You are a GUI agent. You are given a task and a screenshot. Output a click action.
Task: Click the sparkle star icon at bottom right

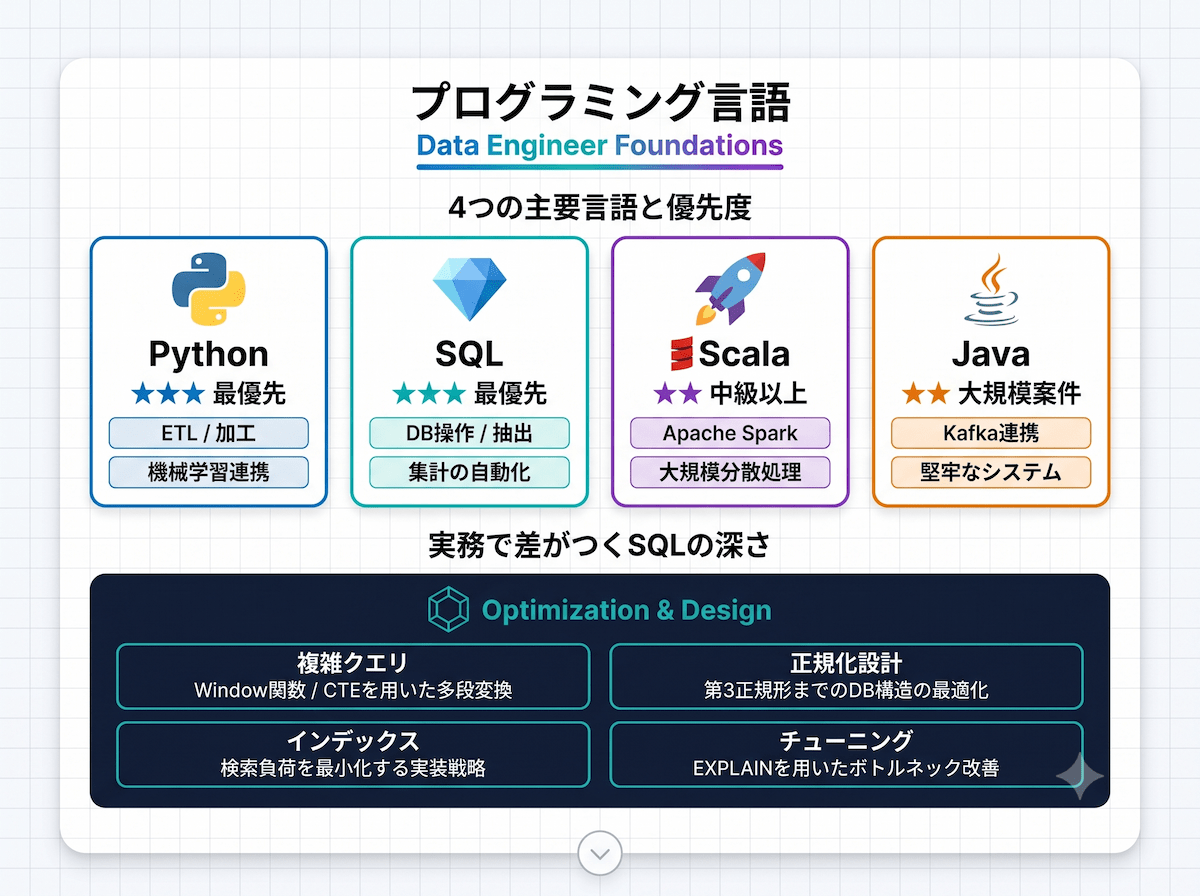coord(1080,776)
